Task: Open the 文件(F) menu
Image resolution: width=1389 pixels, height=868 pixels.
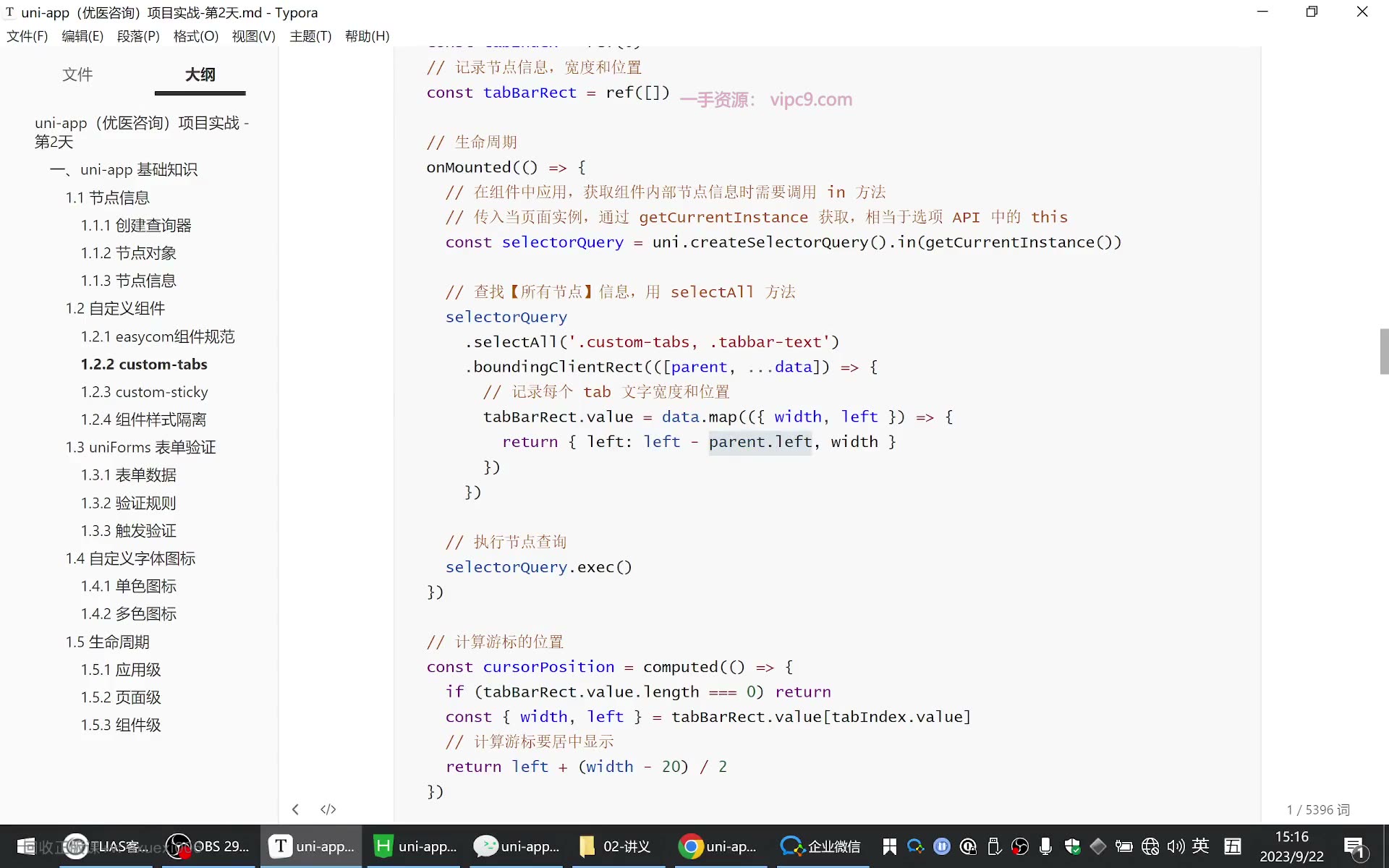Action: click(27, 36)
